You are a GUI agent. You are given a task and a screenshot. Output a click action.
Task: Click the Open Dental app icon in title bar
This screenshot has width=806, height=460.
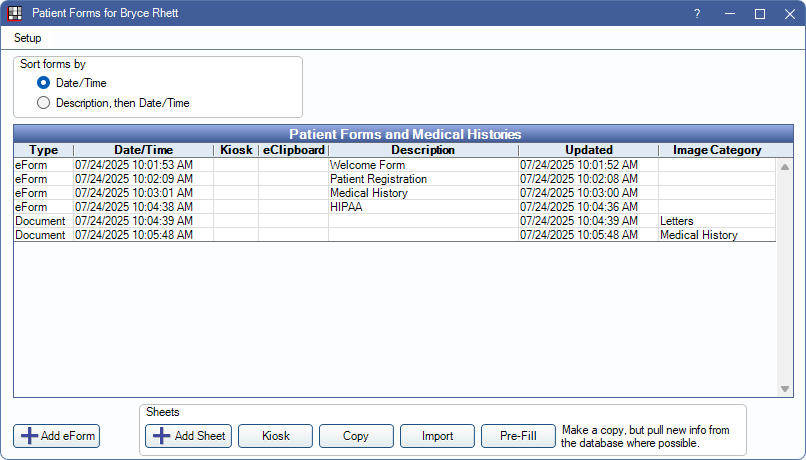click(15, 14)
